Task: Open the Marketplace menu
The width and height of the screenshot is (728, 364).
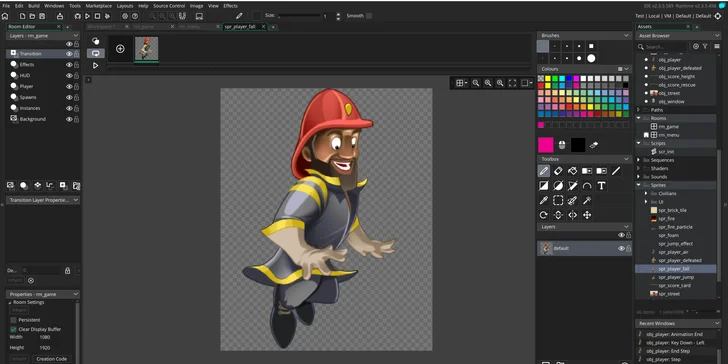Action: [98, 6]
